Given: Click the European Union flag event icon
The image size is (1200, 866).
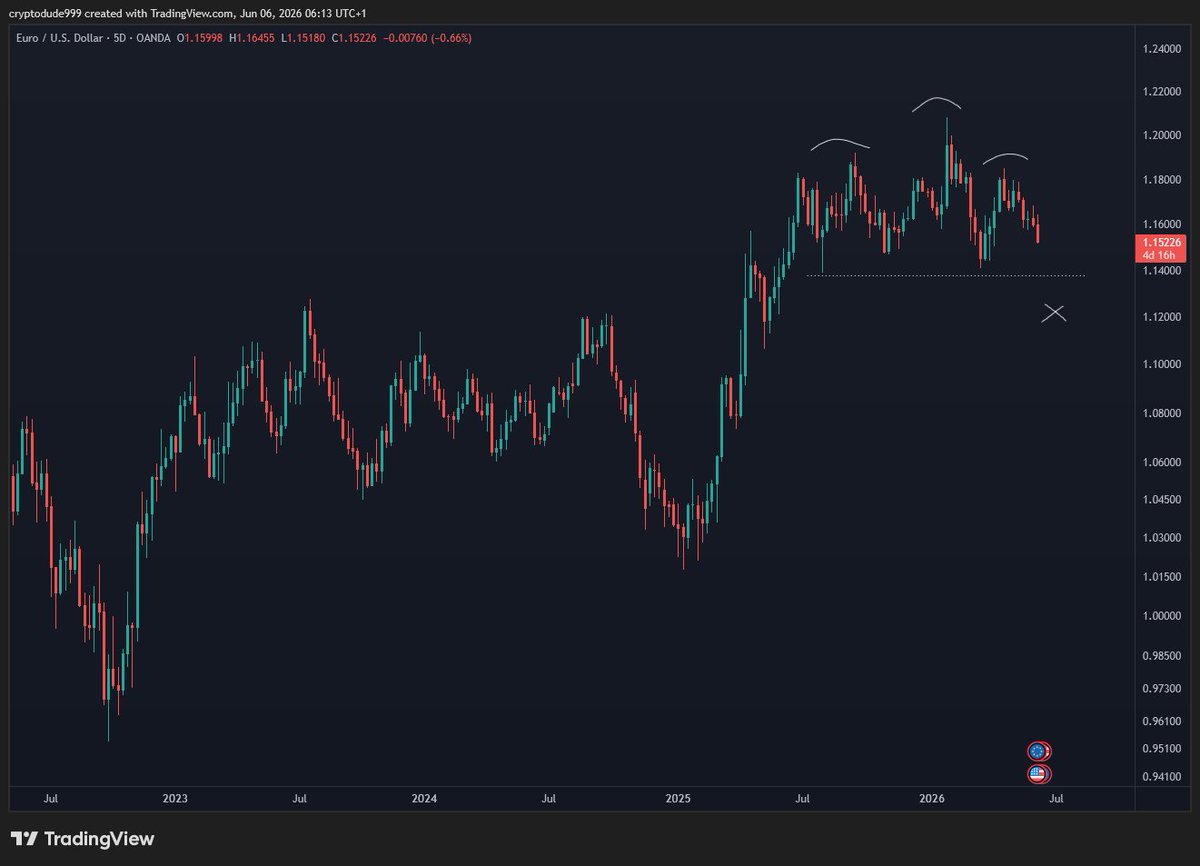Looking at the screenshot, I should tap(1038, 751).
